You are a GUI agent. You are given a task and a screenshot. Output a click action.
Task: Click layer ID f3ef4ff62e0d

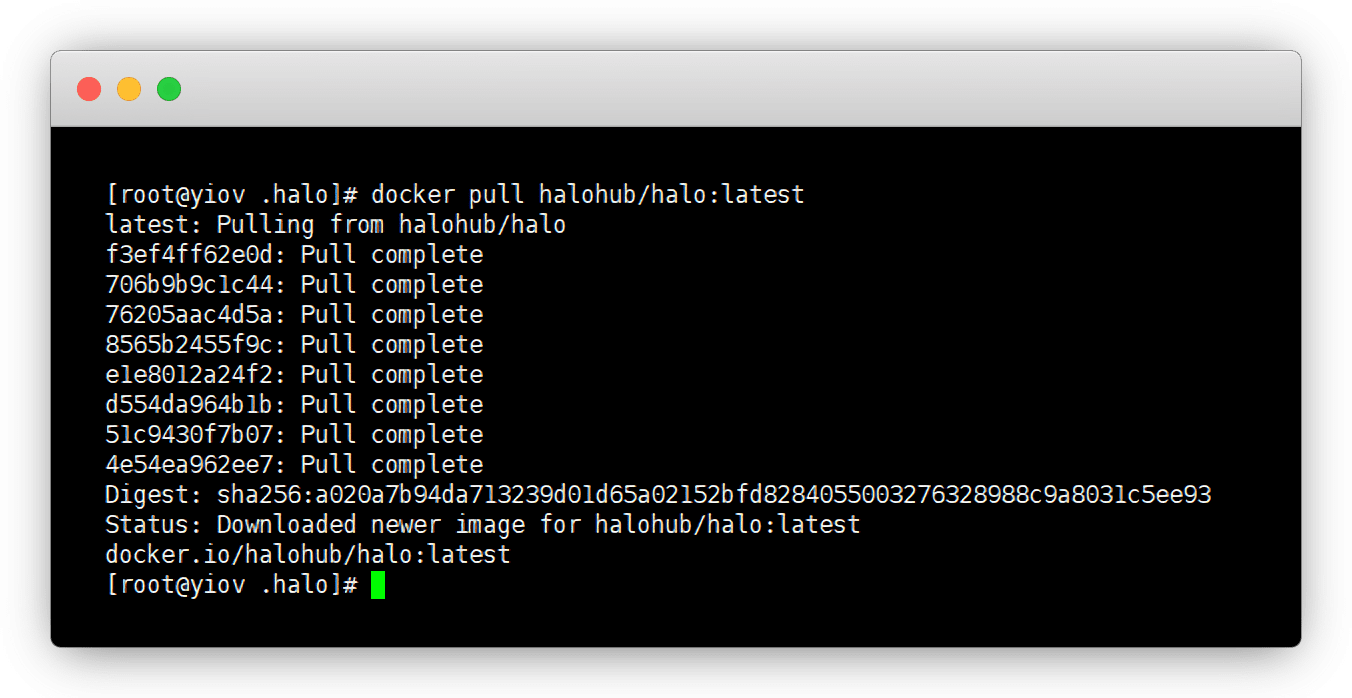point(195,254)
